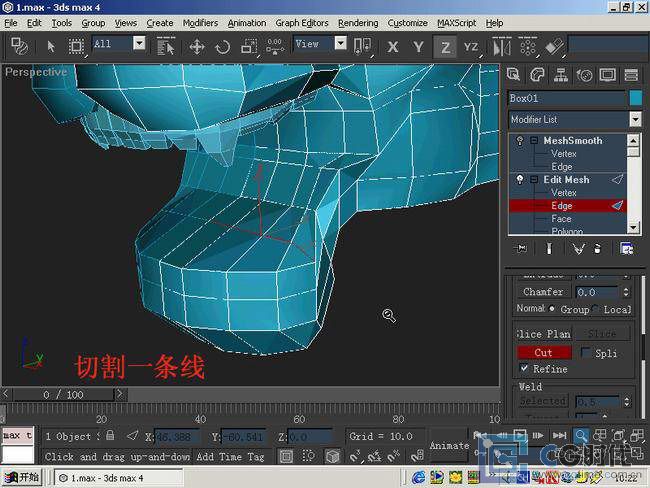Open the Modifier List dropdown
The height and width of the screenshot is (488, 650).
coord(635,119)
